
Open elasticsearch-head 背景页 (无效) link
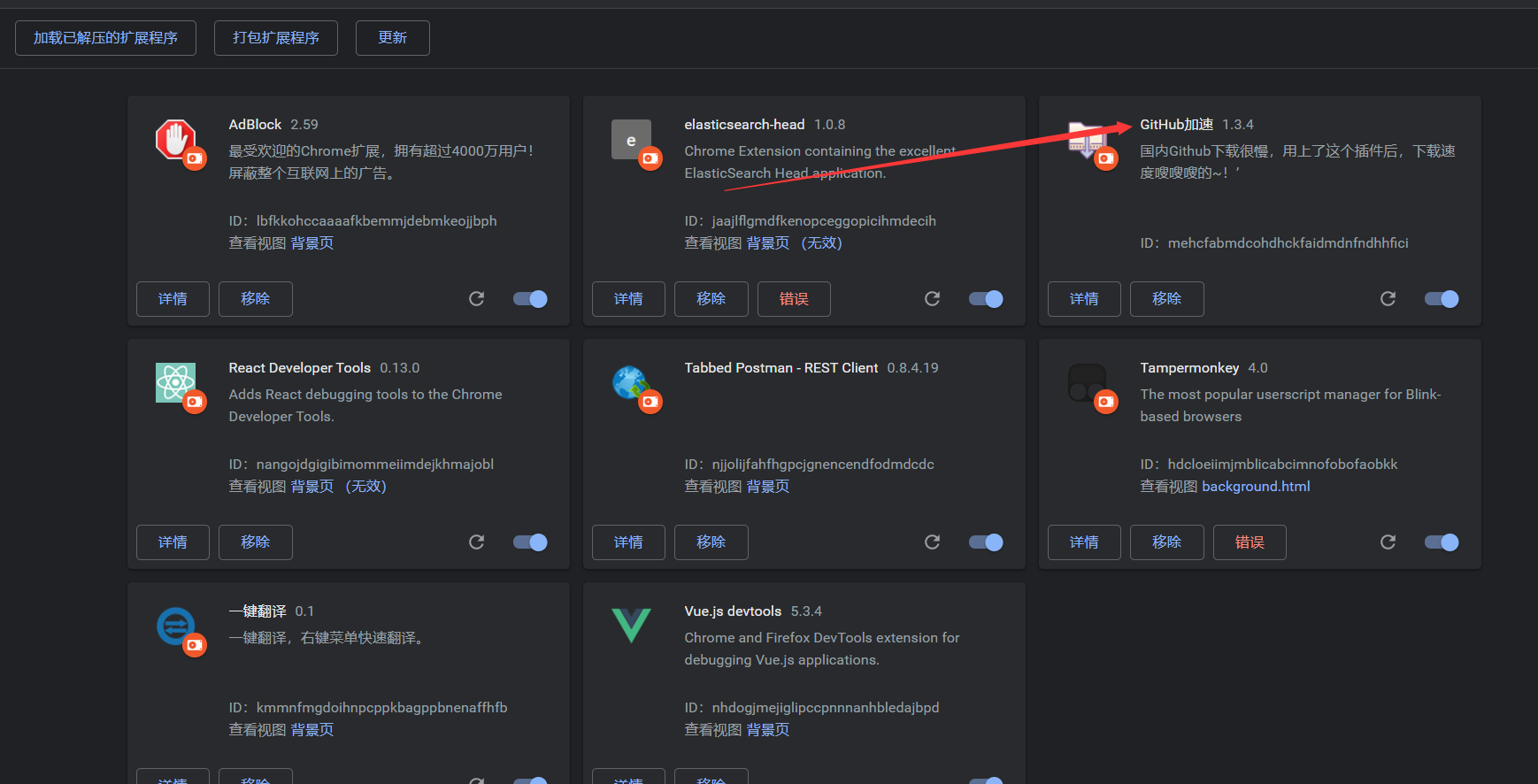point(795,243)
